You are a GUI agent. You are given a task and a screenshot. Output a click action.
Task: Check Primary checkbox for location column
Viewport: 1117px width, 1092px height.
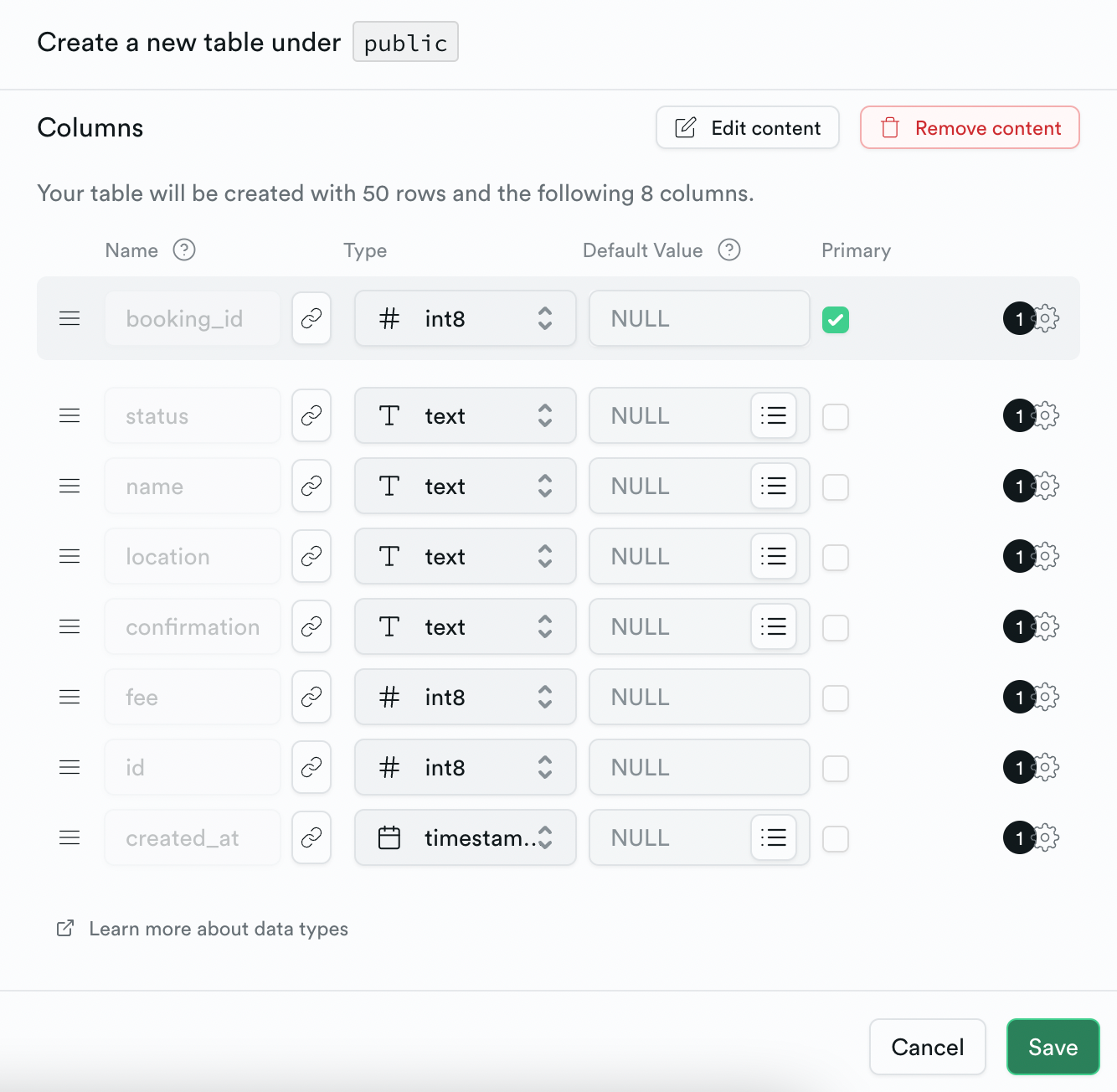(836, 557)
